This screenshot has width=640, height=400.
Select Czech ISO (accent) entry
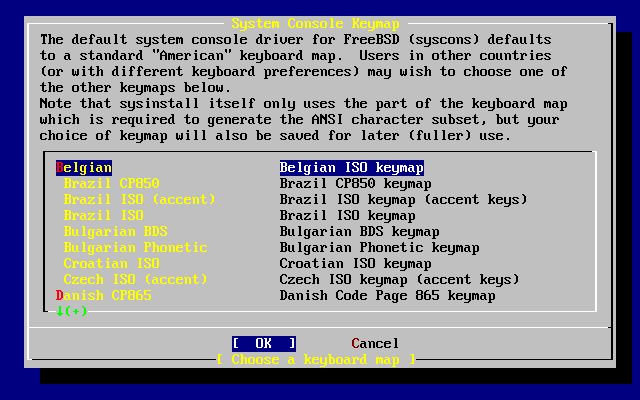point(136,280)
